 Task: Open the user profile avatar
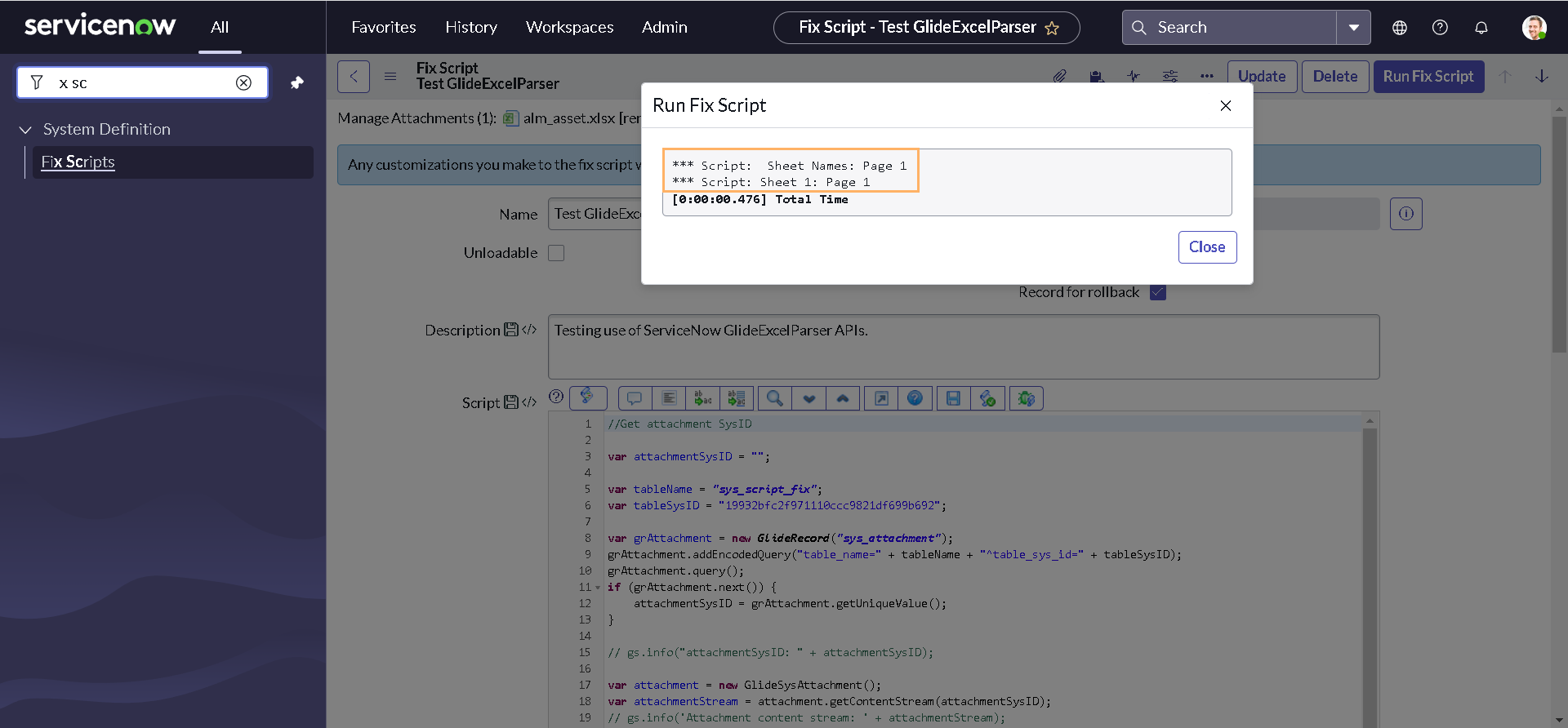coord(1534,27)
